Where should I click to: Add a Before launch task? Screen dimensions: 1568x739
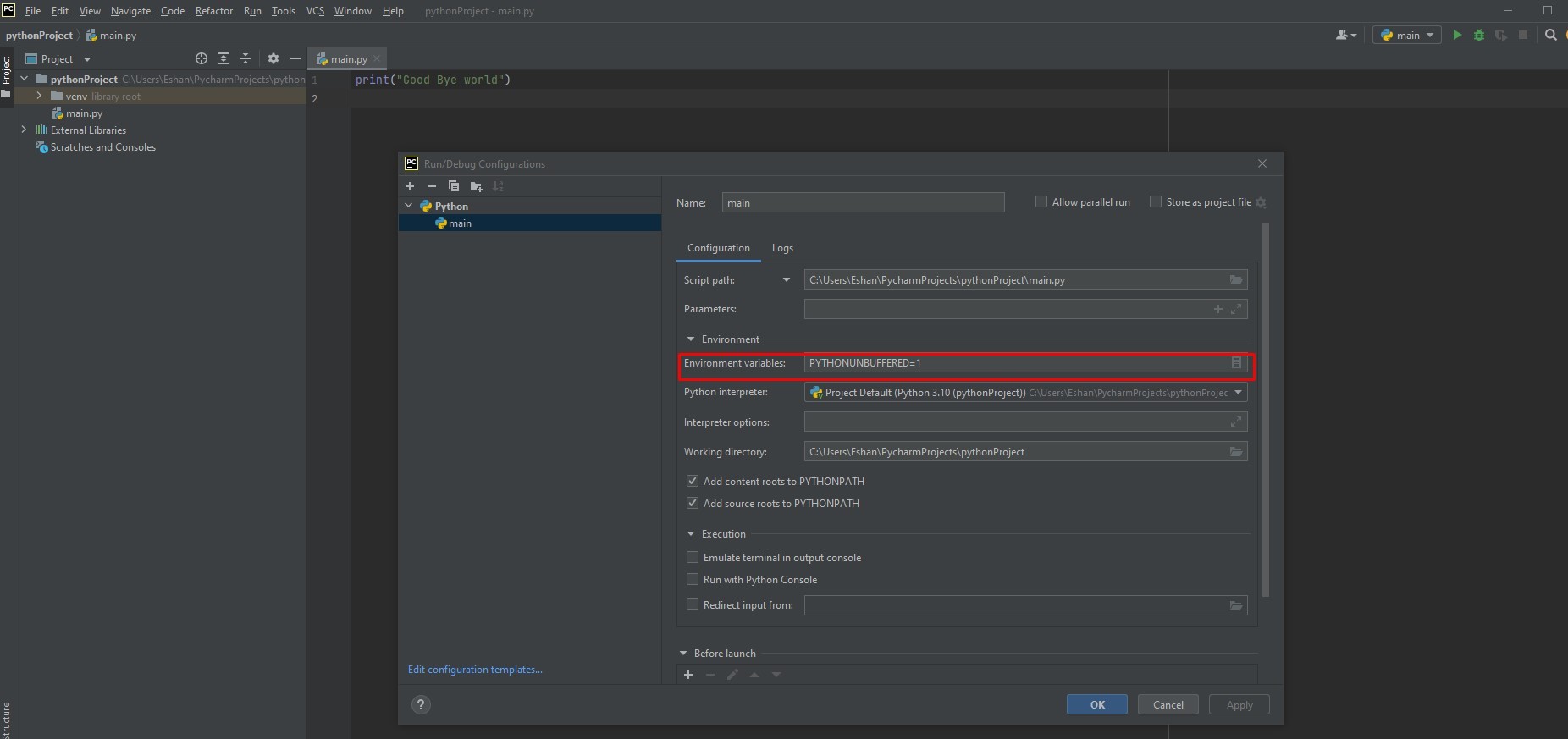tap(688, 675)
